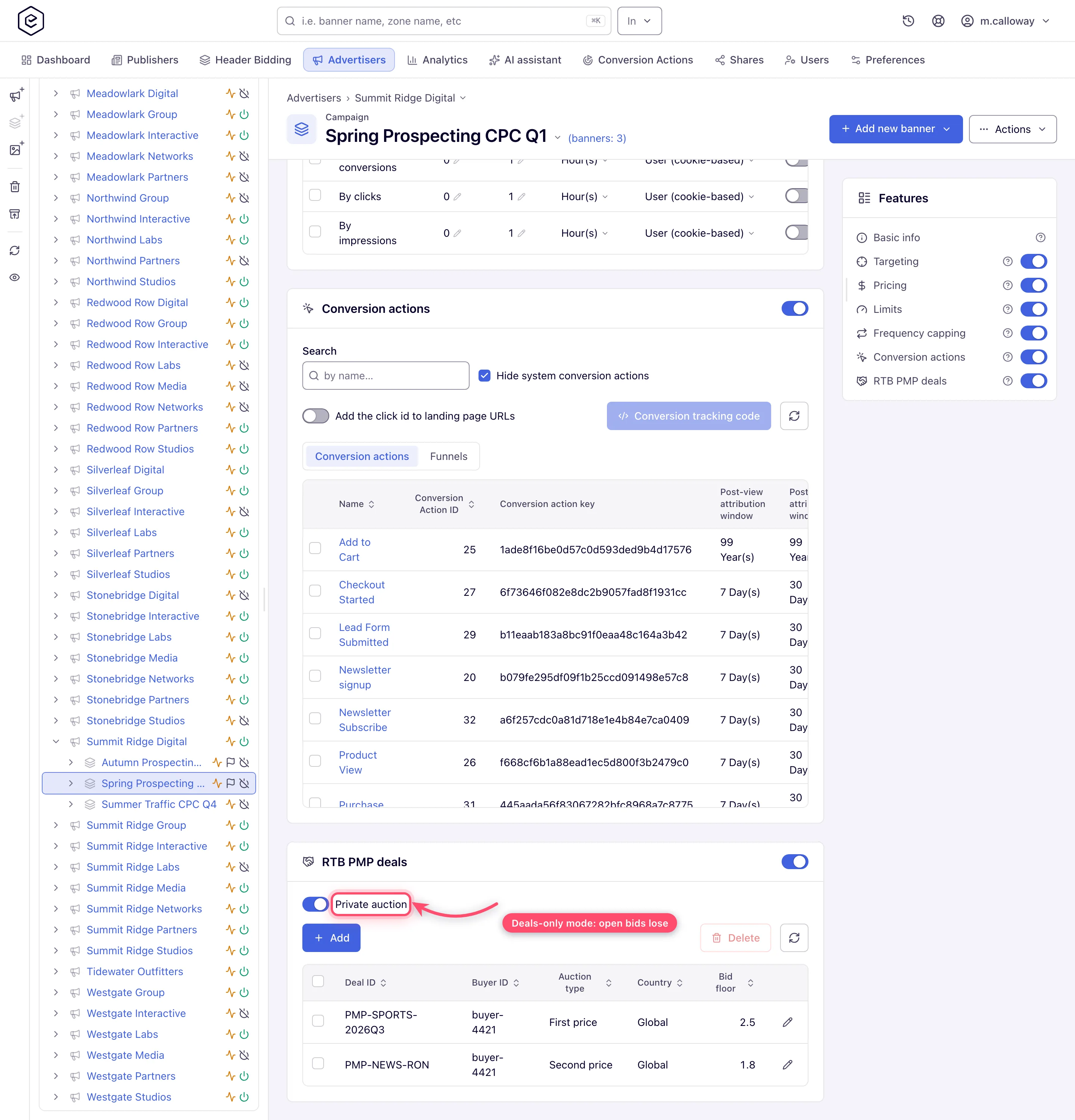Viewport: 1075px width, 1120px height.
Task: Open By impressions Hour(s) unit dropdown
Action: coord(584,233)
